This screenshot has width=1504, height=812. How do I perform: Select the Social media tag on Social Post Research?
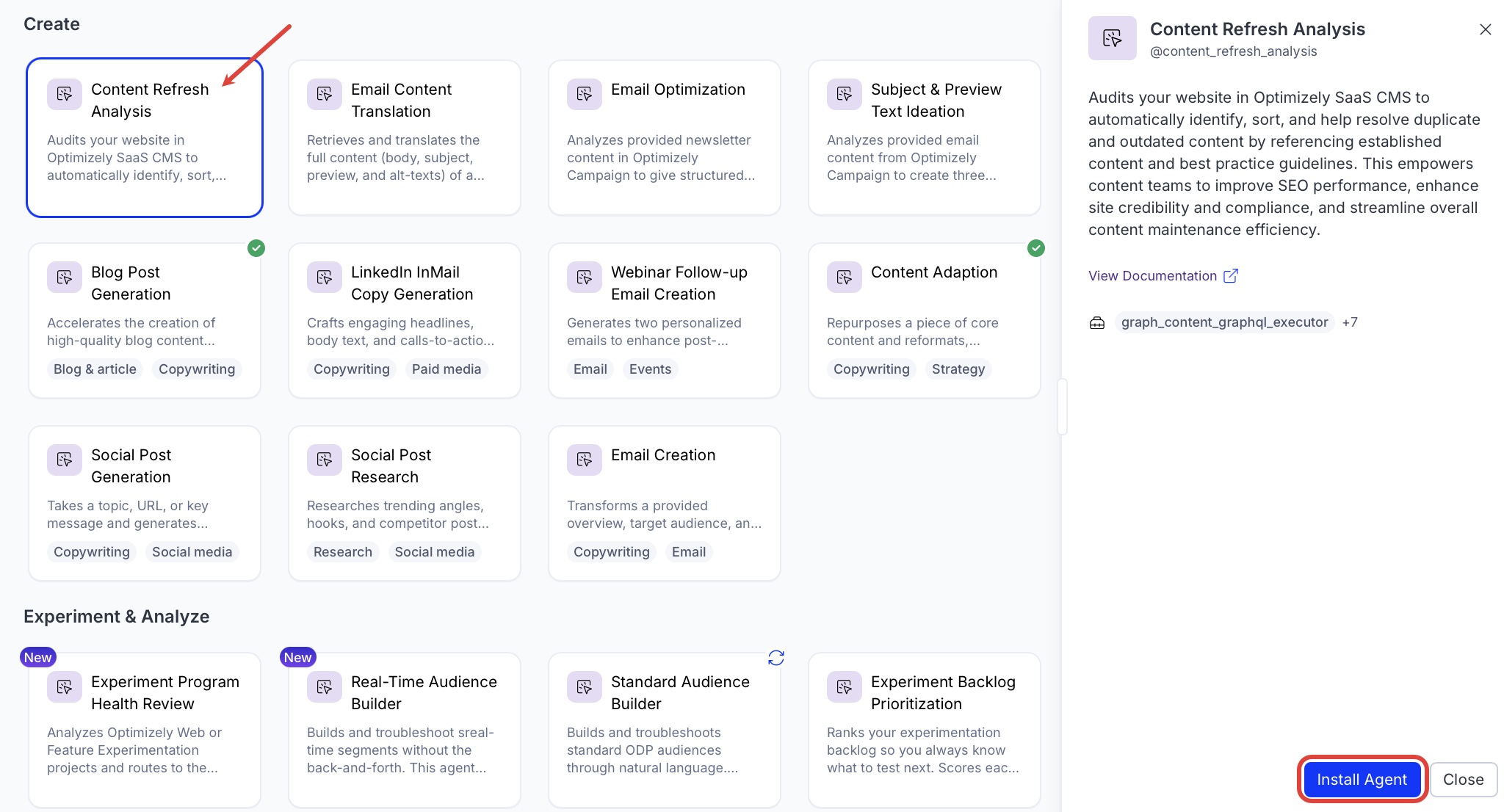click(x=435, y=551)
